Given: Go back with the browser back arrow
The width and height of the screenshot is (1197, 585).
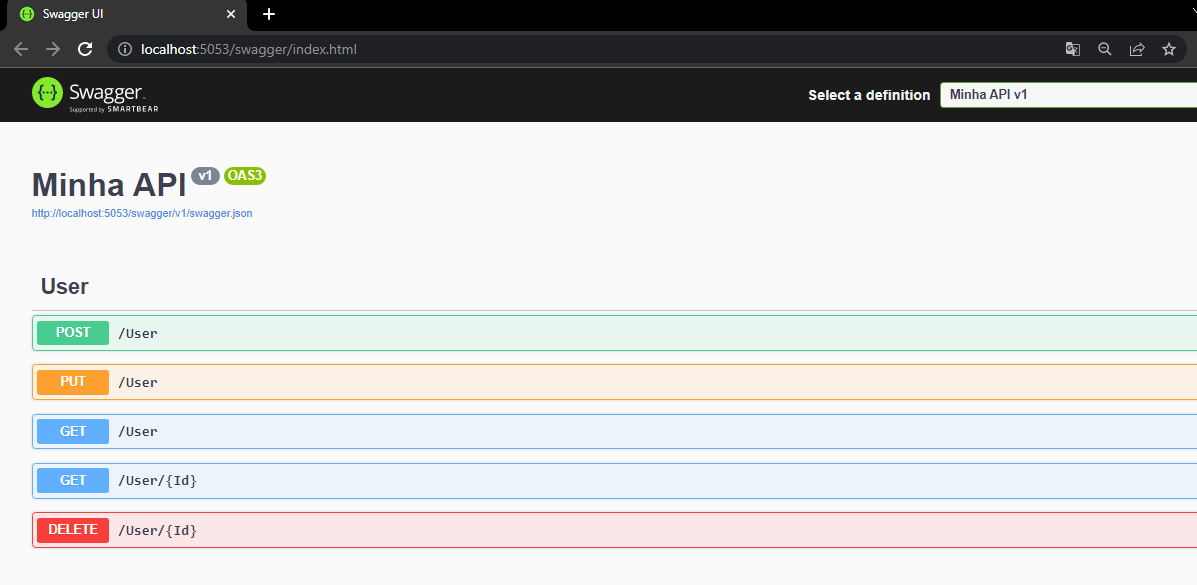Looking at the screenshot, I should [21, 50].
